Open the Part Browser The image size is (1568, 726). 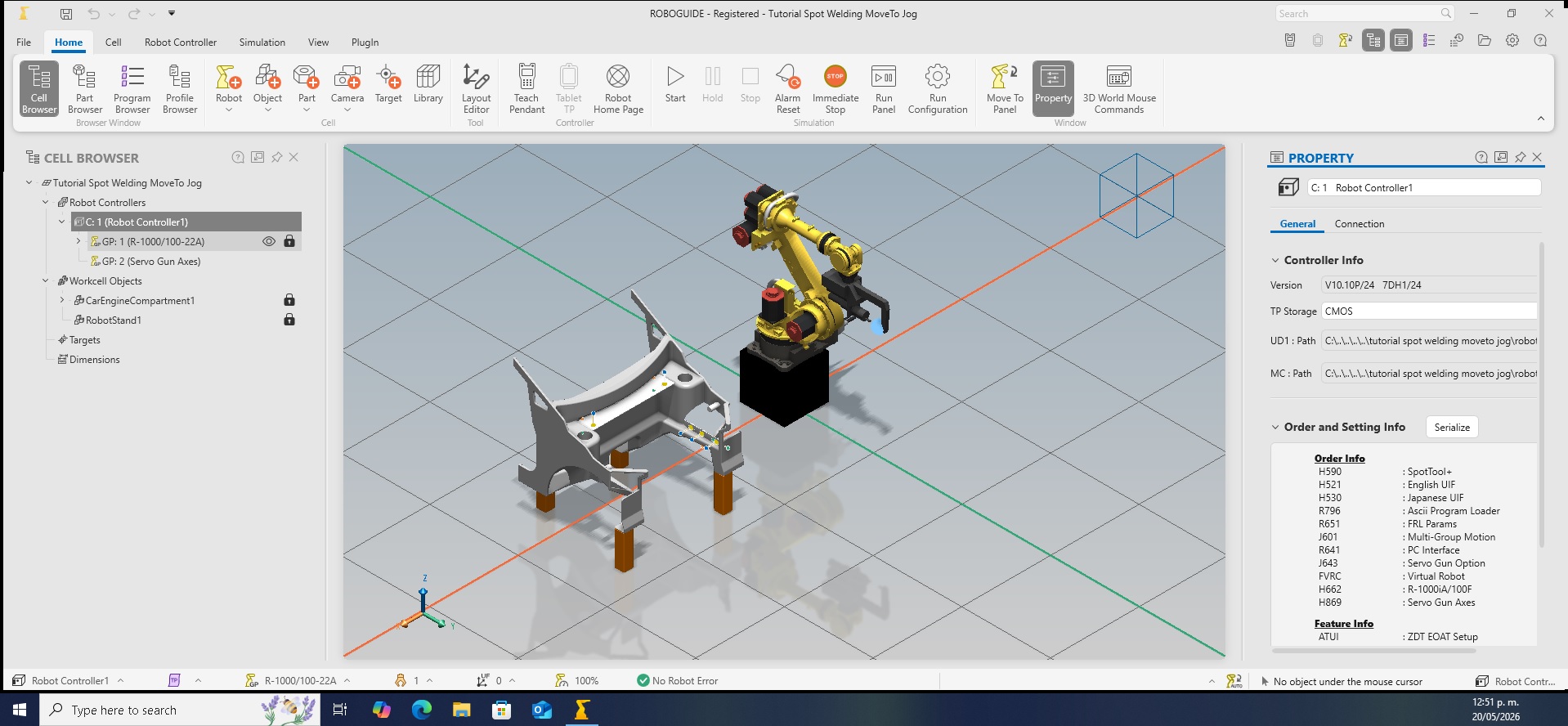click(85, 88)
